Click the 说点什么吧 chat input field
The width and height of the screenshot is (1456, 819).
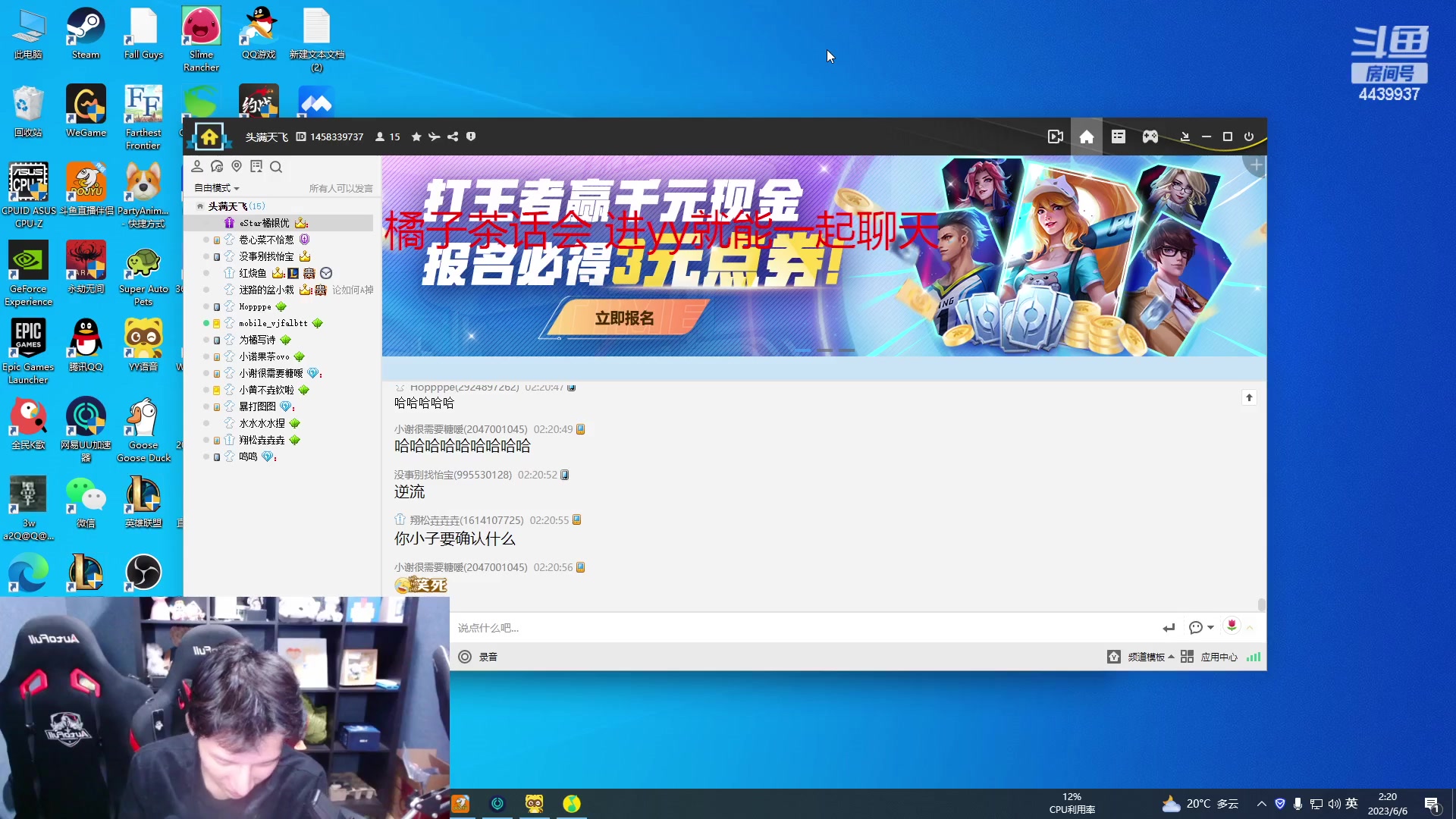point(804,628)
